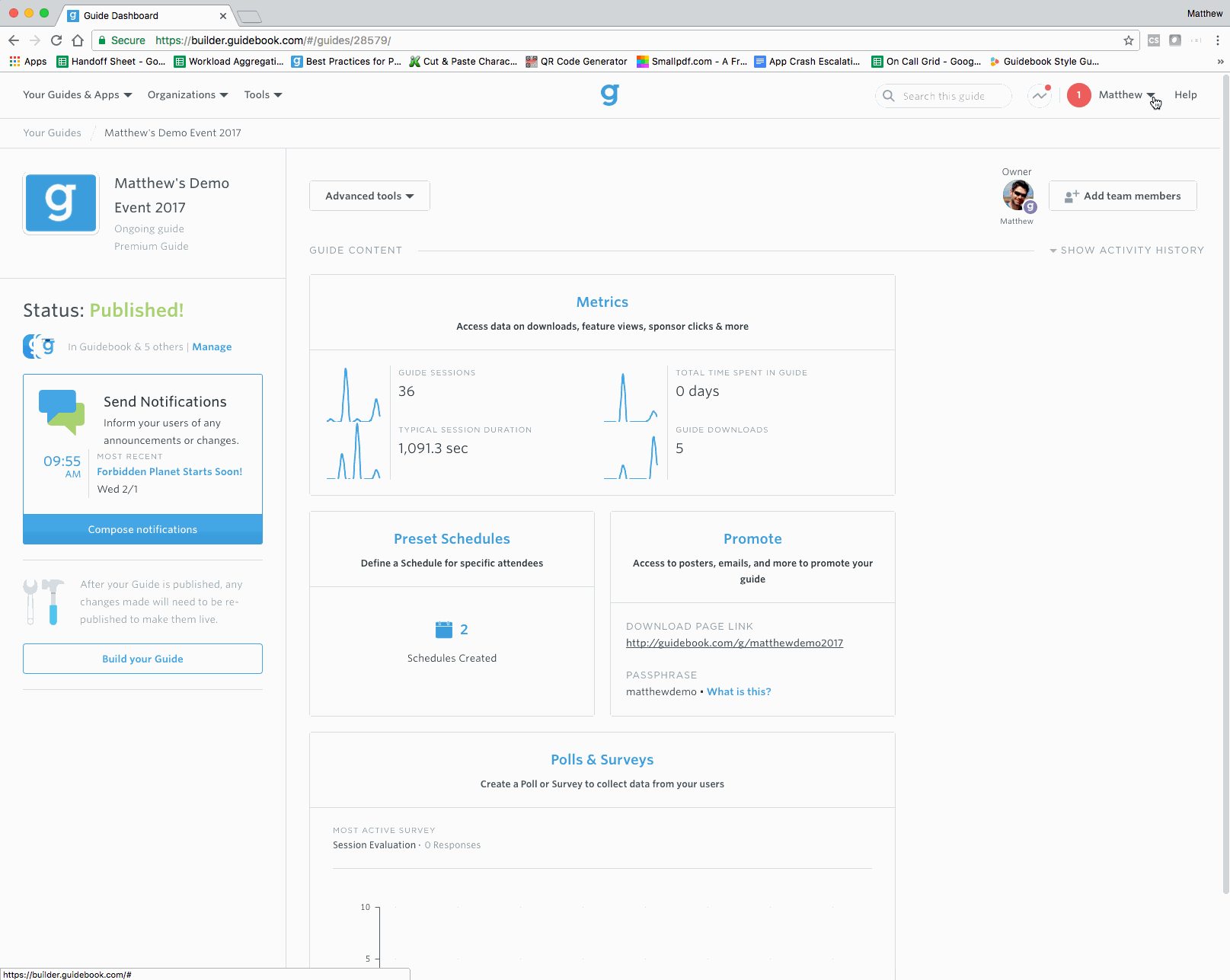Click the red notification badge showing 1
1230x980 pixels.
[x=1078, y=95]
